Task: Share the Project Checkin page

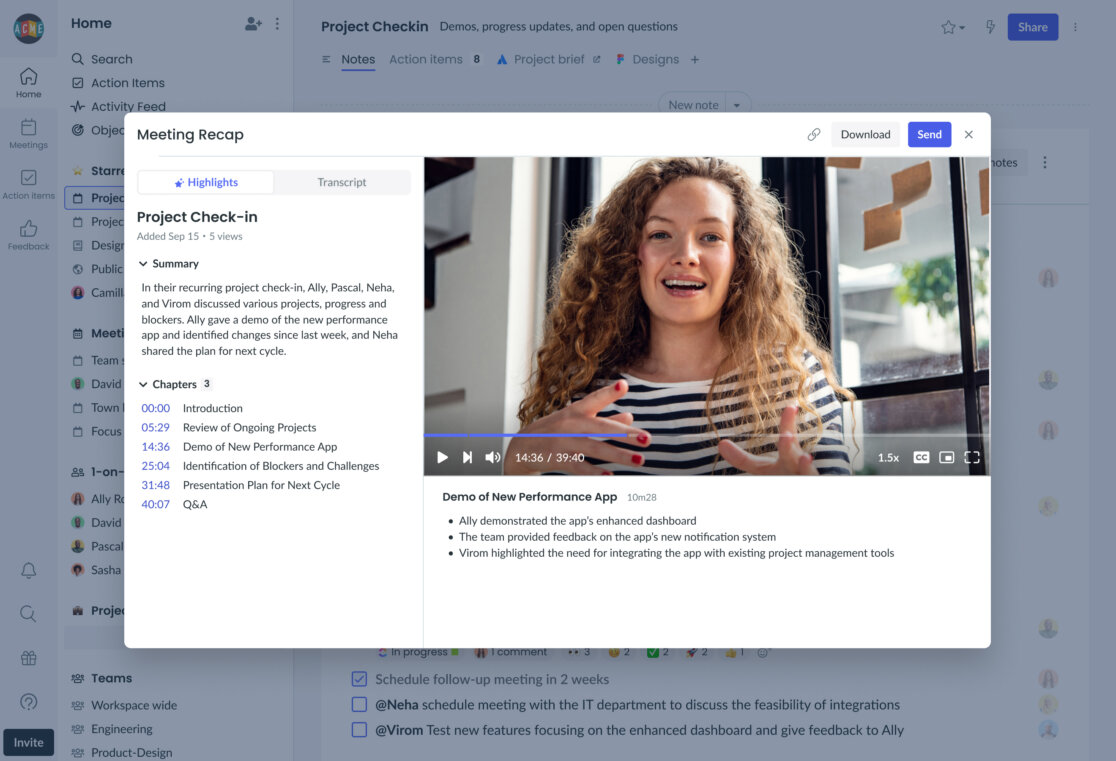Action: click(1032, 27)
